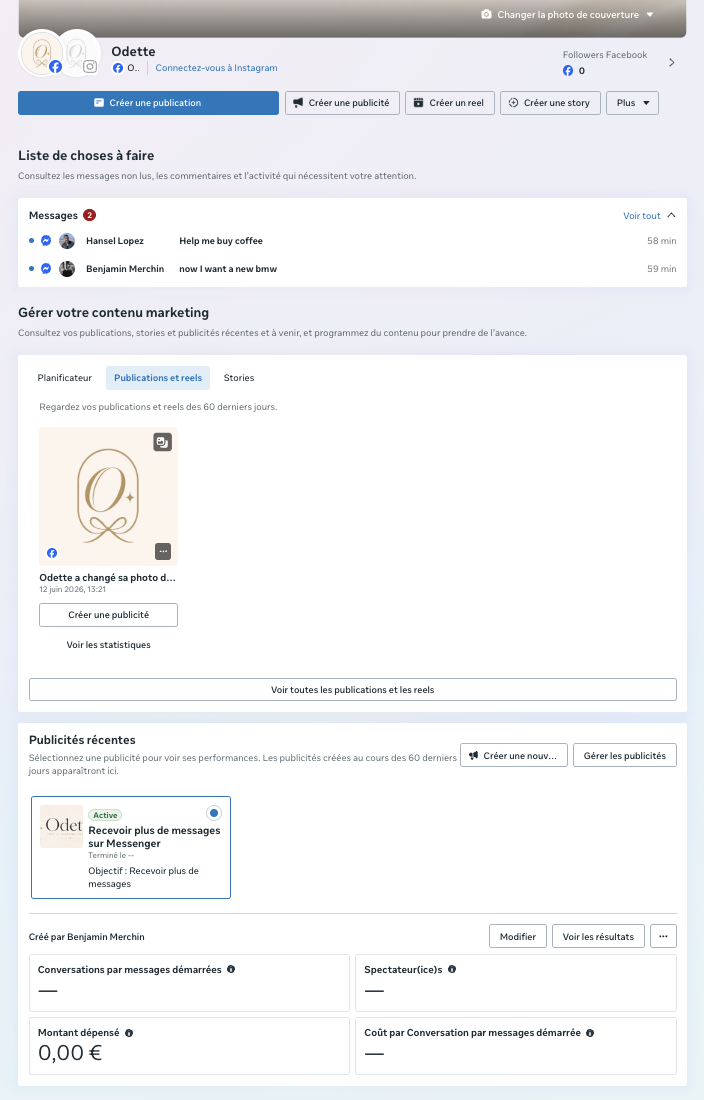Switch to the Planificateur tab
The height and width of the screenshot is (1100, 704).
[65, 378]
